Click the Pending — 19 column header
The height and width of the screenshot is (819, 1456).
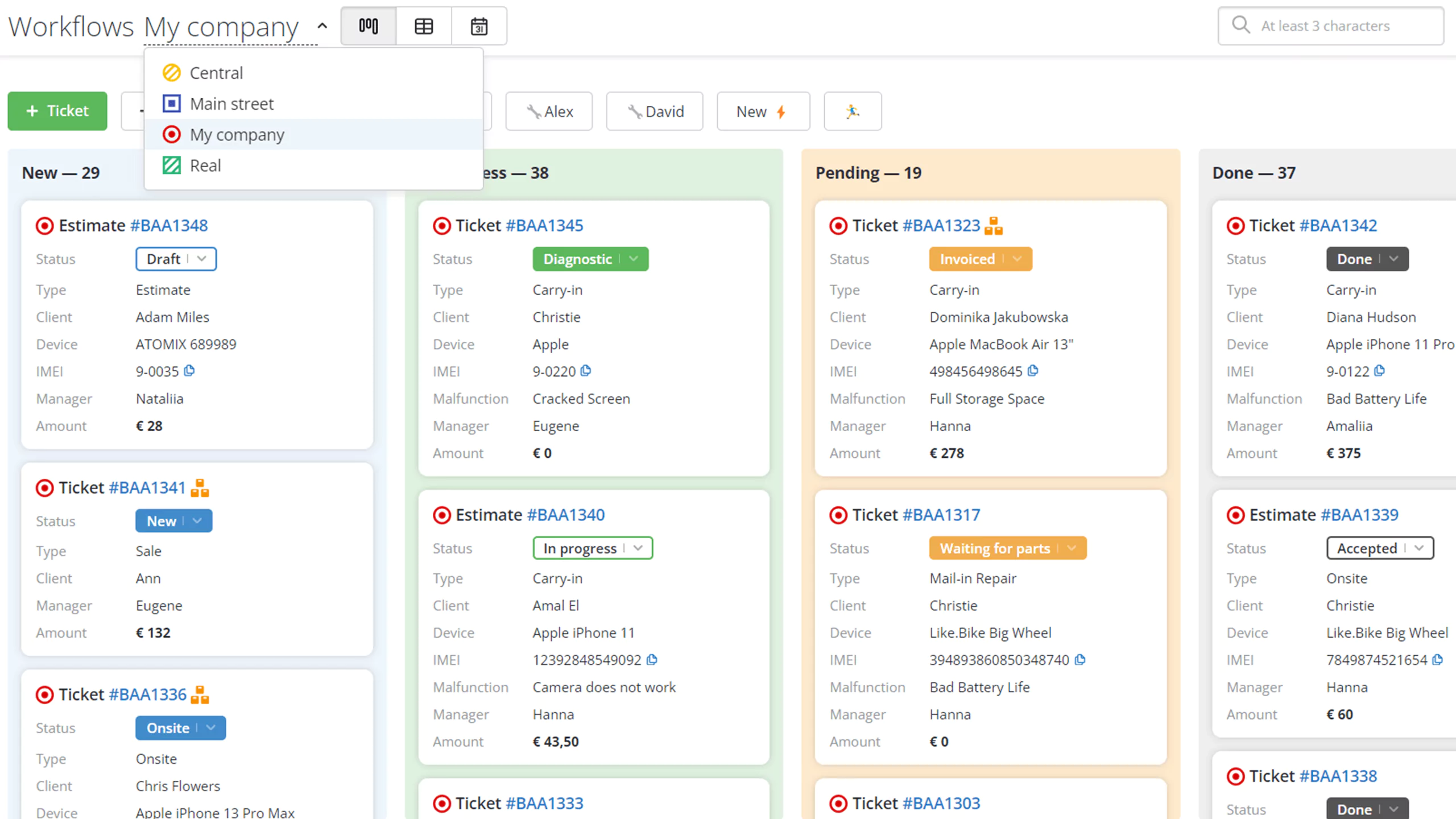[868, 173]
